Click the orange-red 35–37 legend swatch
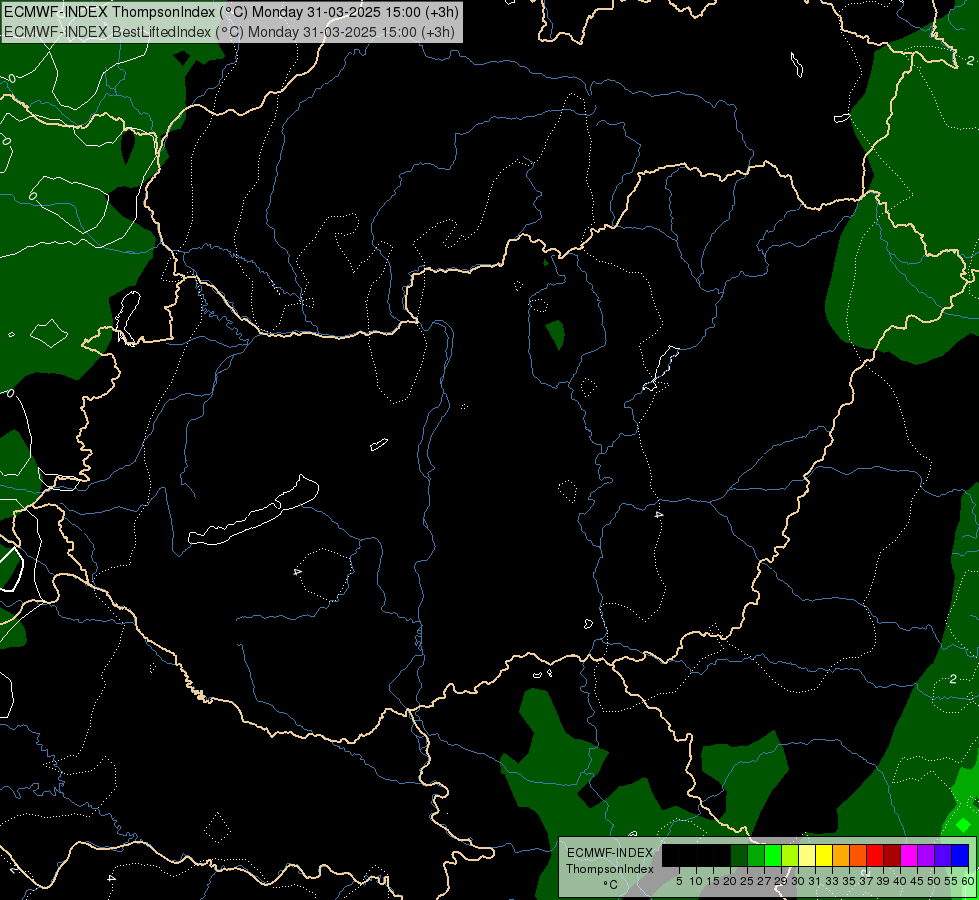This screenshot has height=900, width=979. tap(858, 856)
